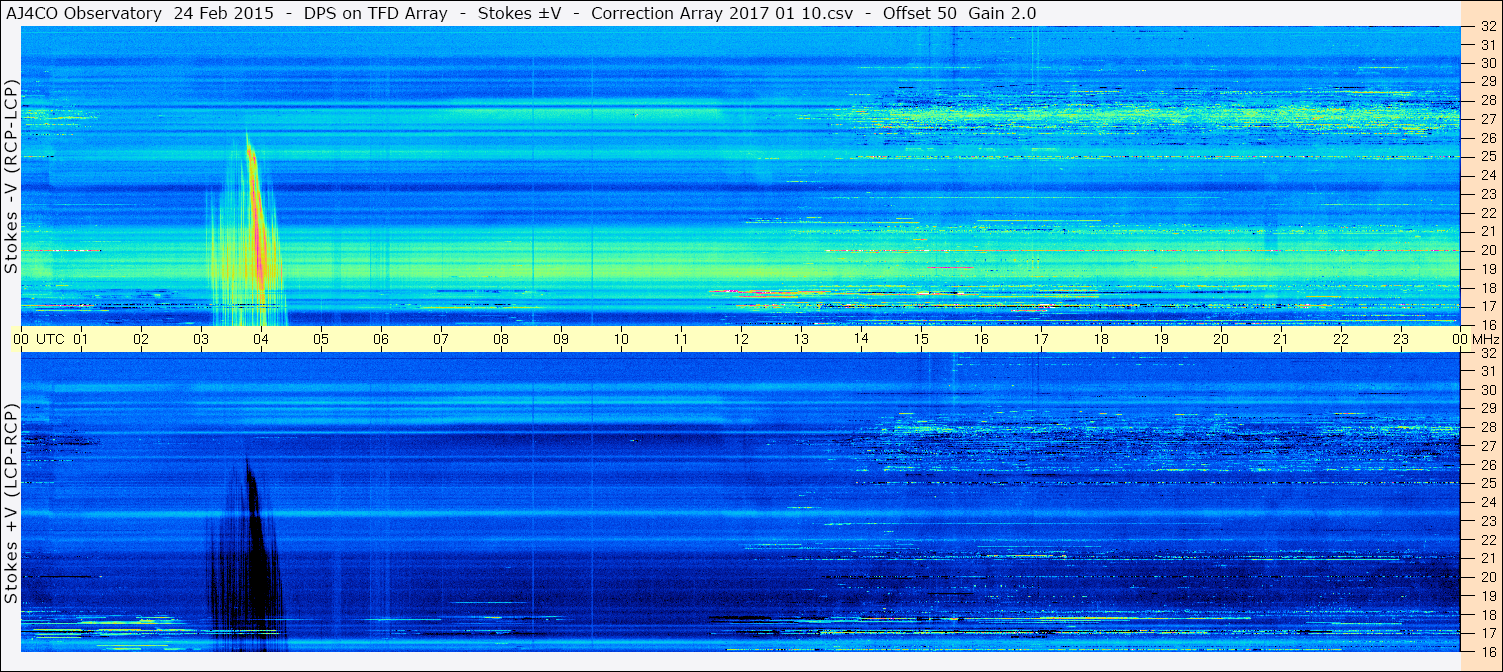Click "Correction Array 2017 01 10.csv" header text
The image size is (1503, 672).
click(x=722, y=13)
